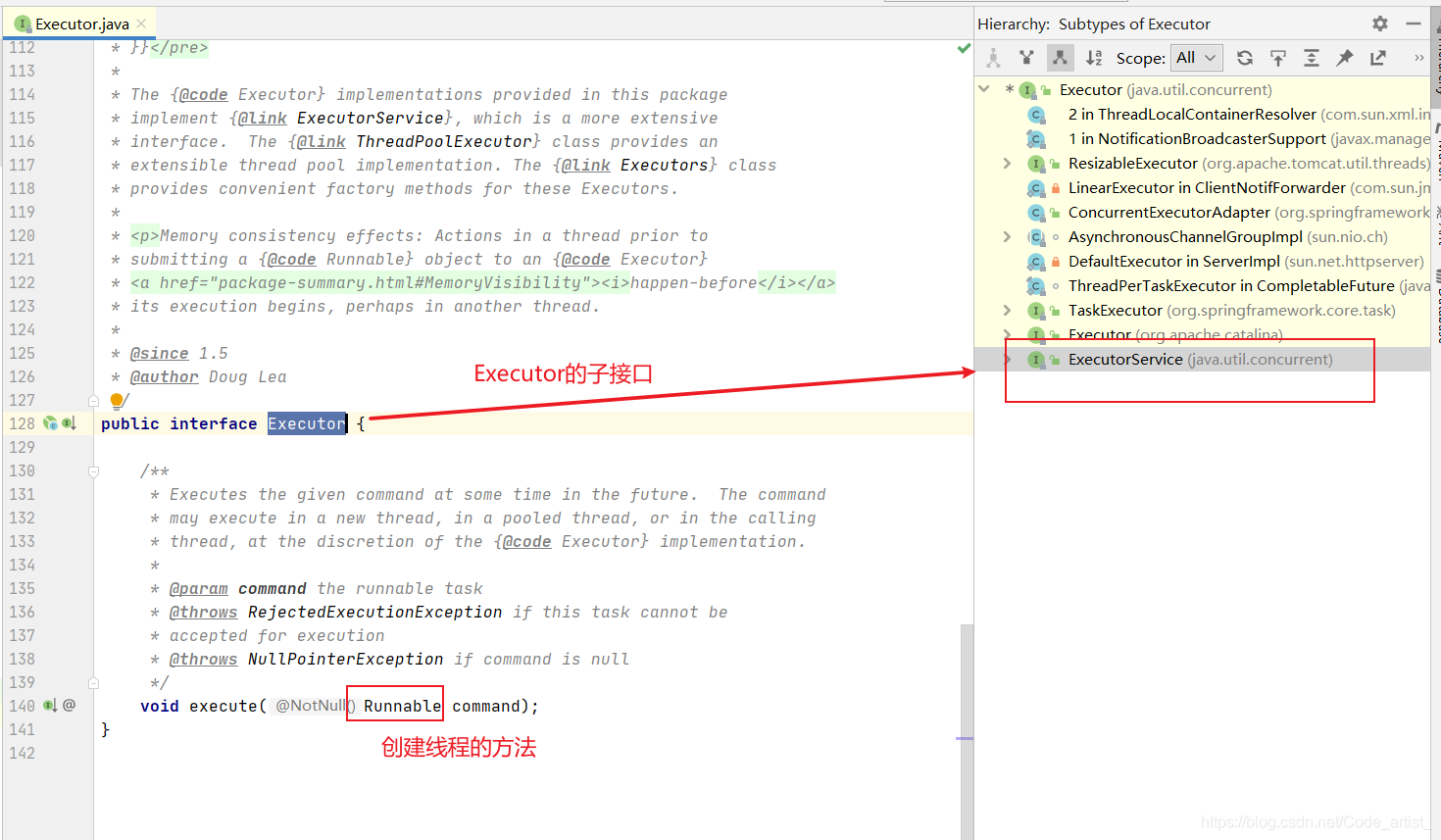Select 1 in NotificationBroadcasterSupport row
This screenshot has height=840, width=1441.
coord(1203,138)
